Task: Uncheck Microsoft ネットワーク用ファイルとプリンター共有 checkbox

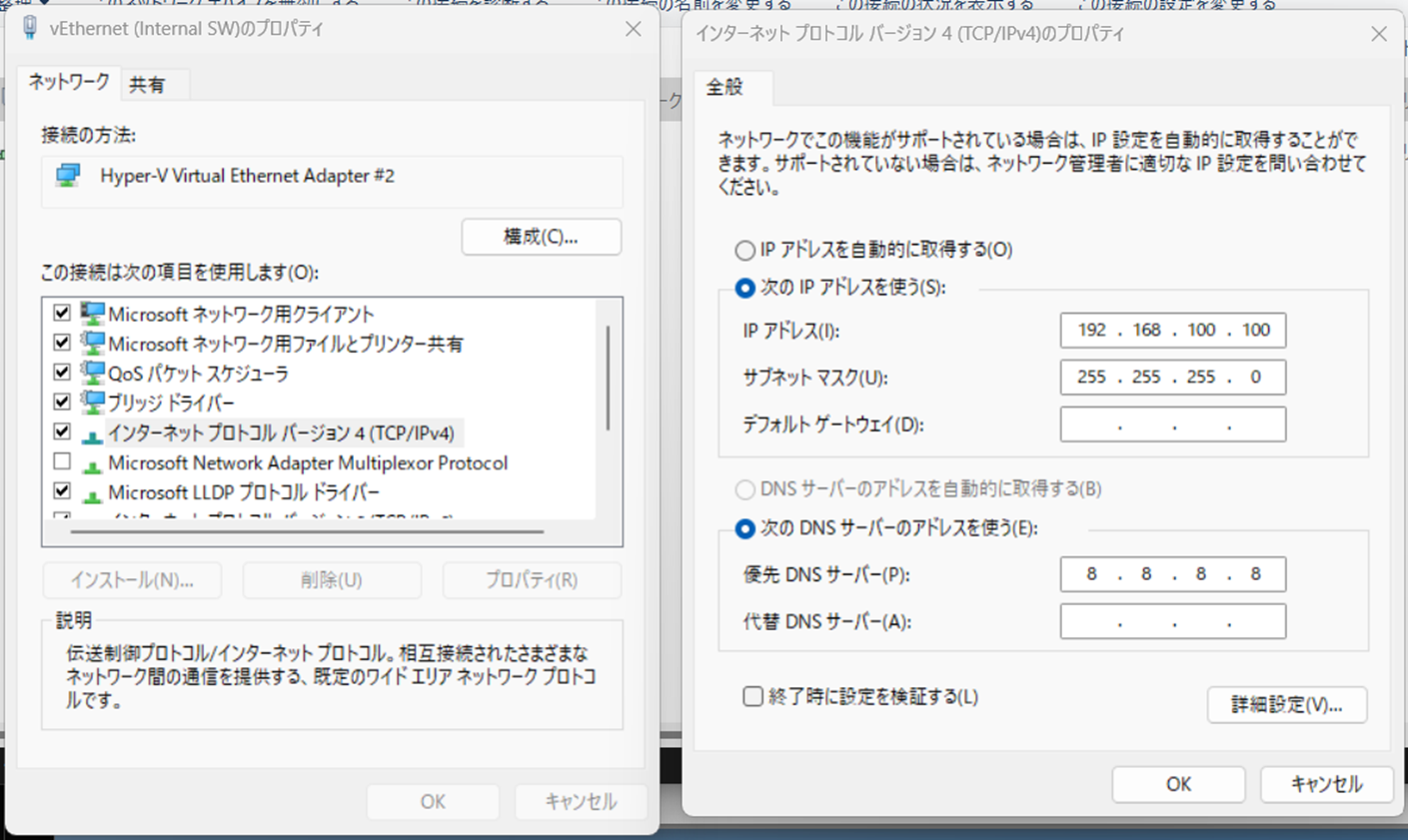Action: coord(62,343)
